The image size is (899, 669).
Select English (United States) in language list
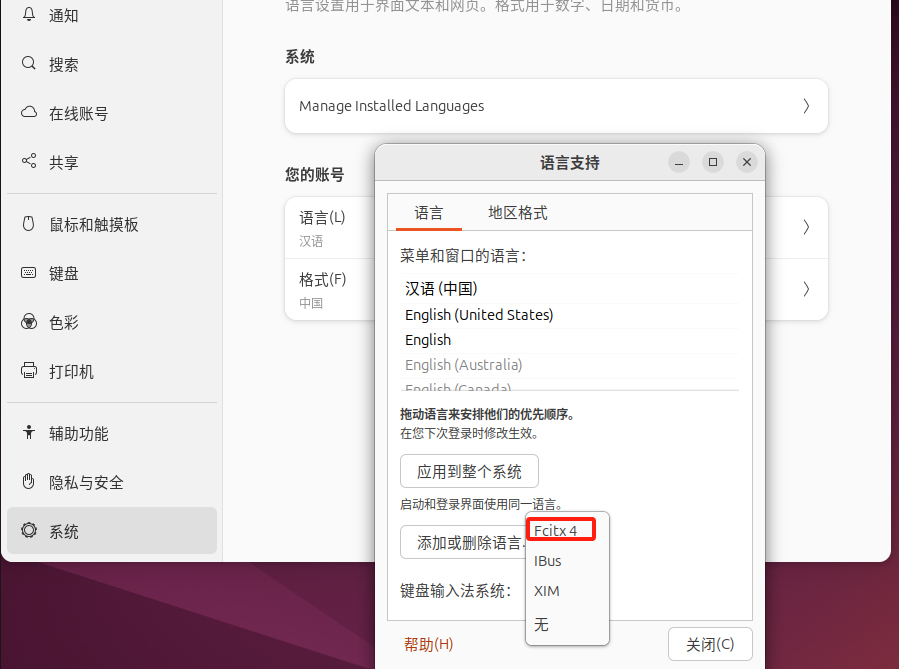(479, 315)
